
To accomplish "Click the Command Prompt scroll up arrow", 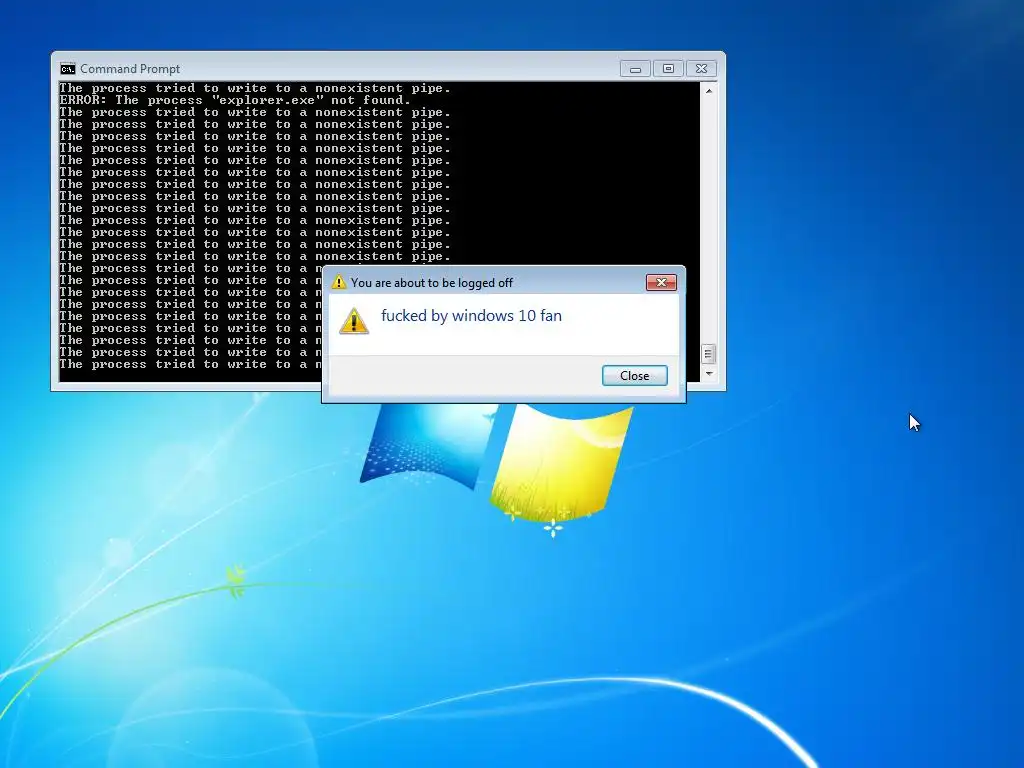I will point(709,91).
